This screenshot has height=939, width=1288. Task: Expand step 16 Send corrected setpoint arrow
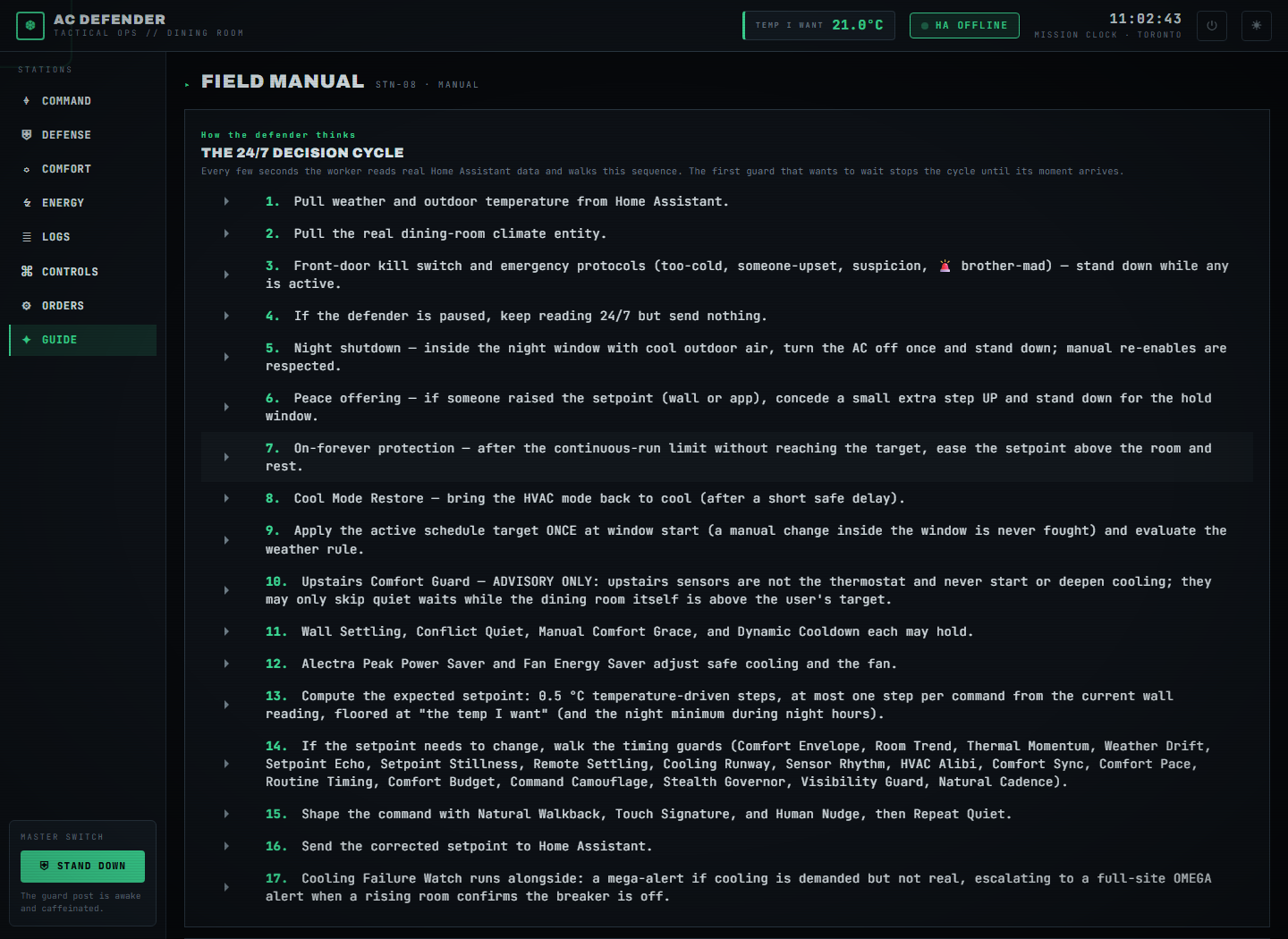point(226,846)
